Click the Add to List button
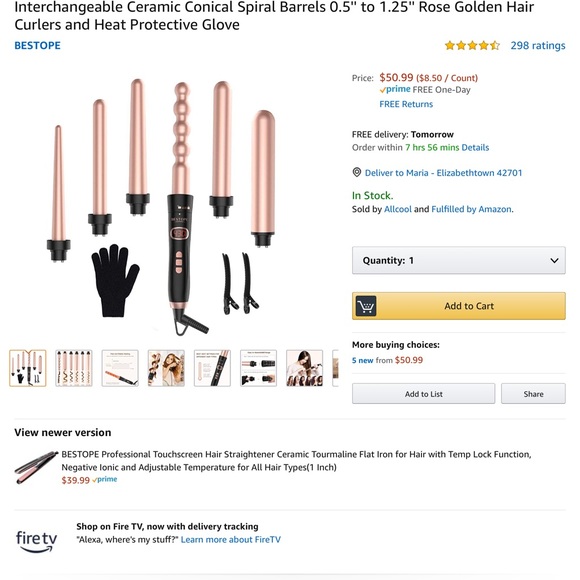580x580 pixels. (x=423, y=394)
